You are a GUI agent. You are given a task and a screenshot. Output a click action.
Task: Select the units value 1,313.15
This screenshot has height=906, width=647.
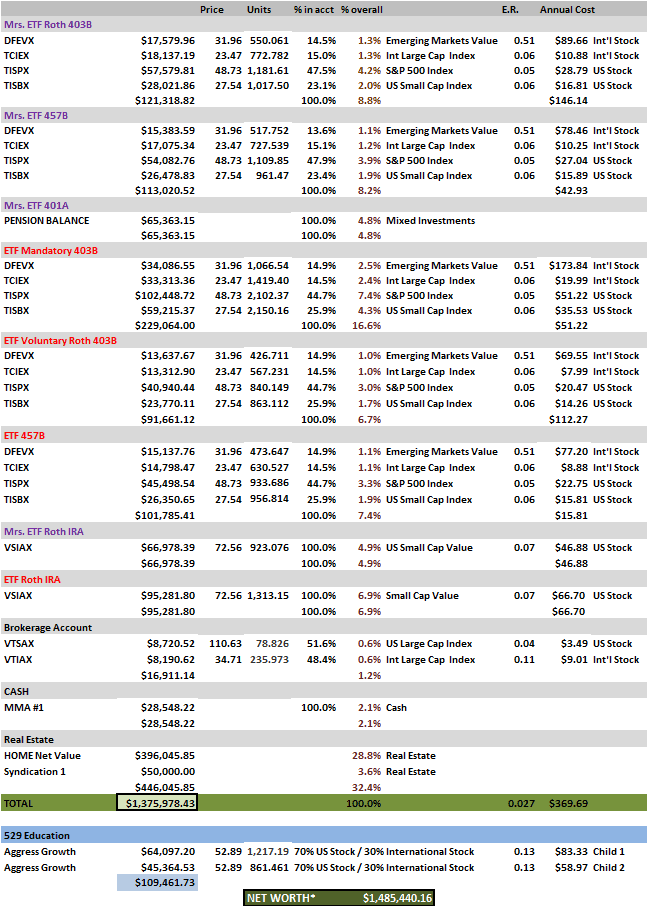[x=268, y=595]
